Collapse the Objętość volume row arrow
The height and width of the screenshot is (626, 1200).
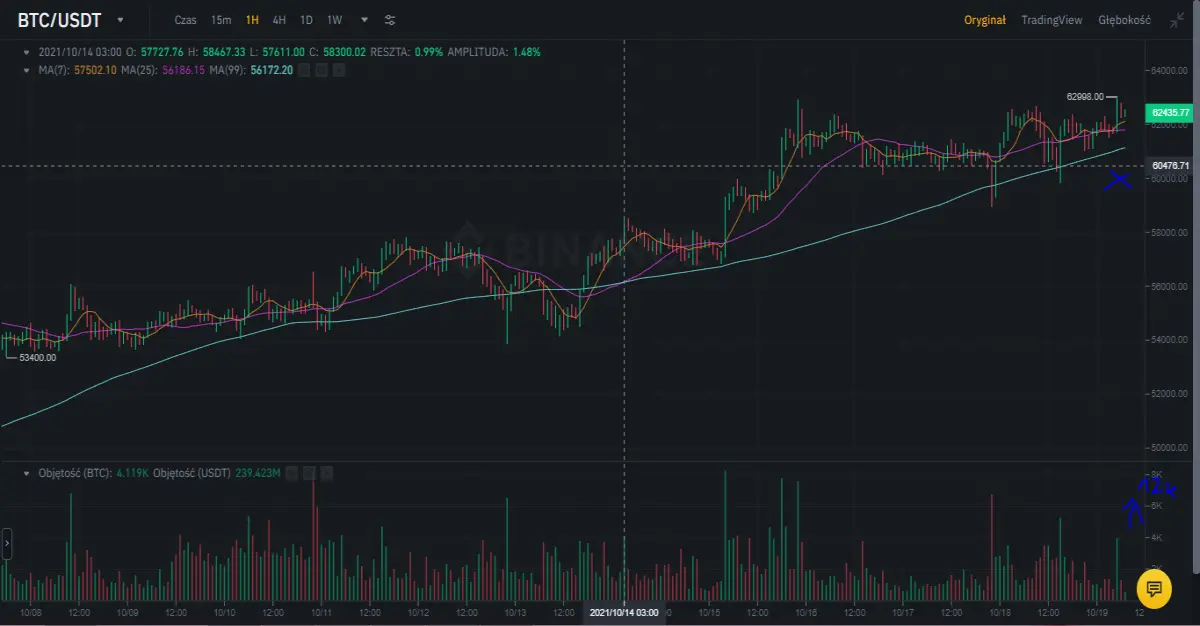[28, 472]
